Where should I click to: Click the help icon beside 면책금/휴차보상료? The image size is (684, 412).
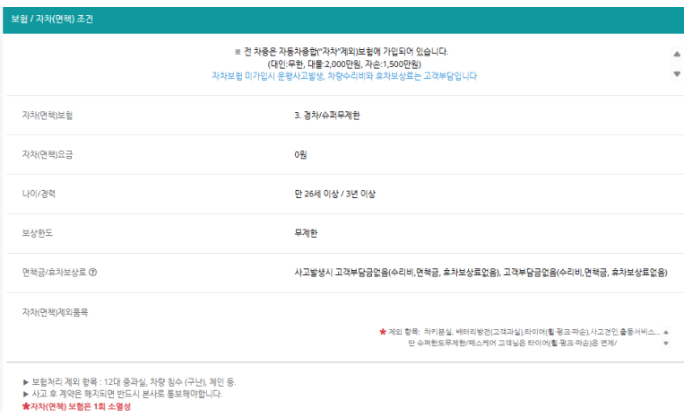(93, 272)
